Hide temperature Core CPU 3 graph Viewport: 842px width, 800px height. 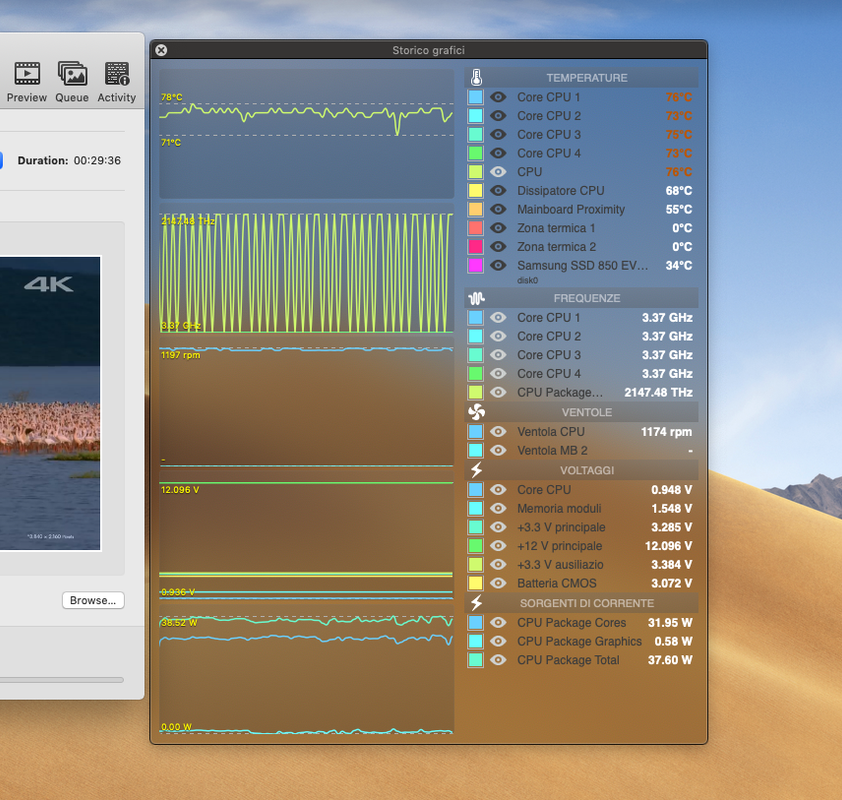pos(498,134)
